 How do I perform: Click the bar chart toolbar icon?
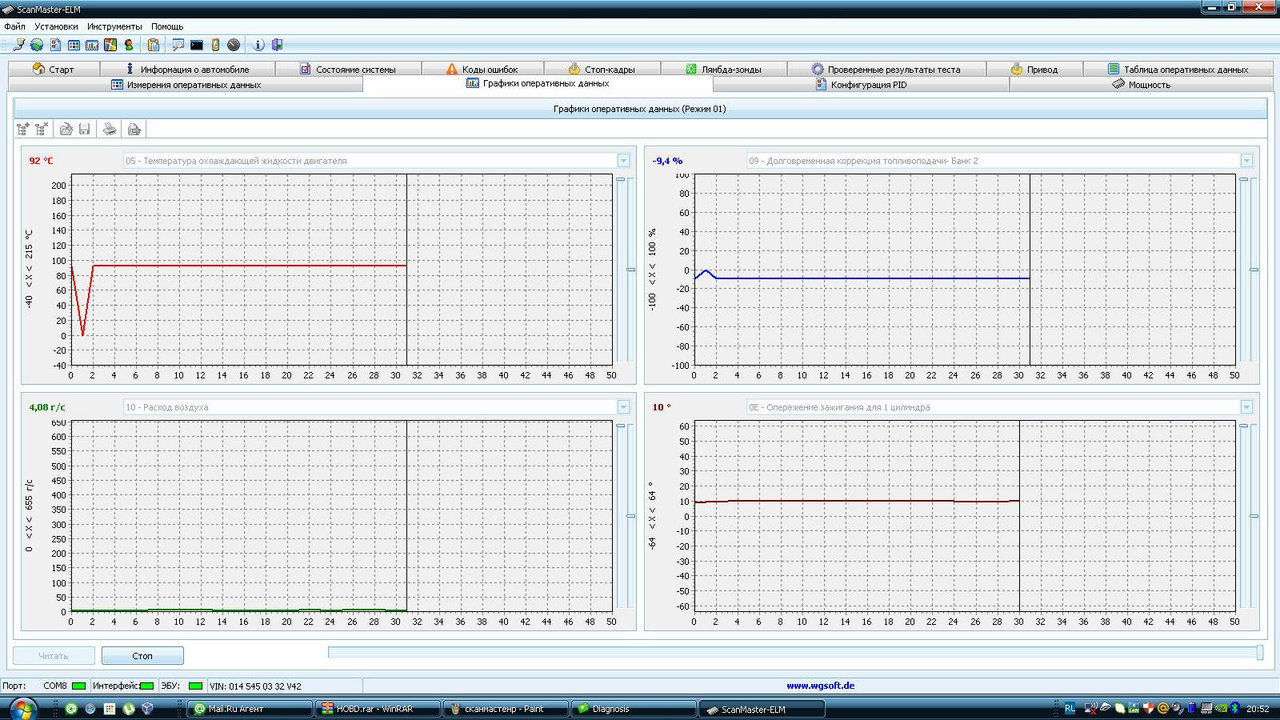92,45
